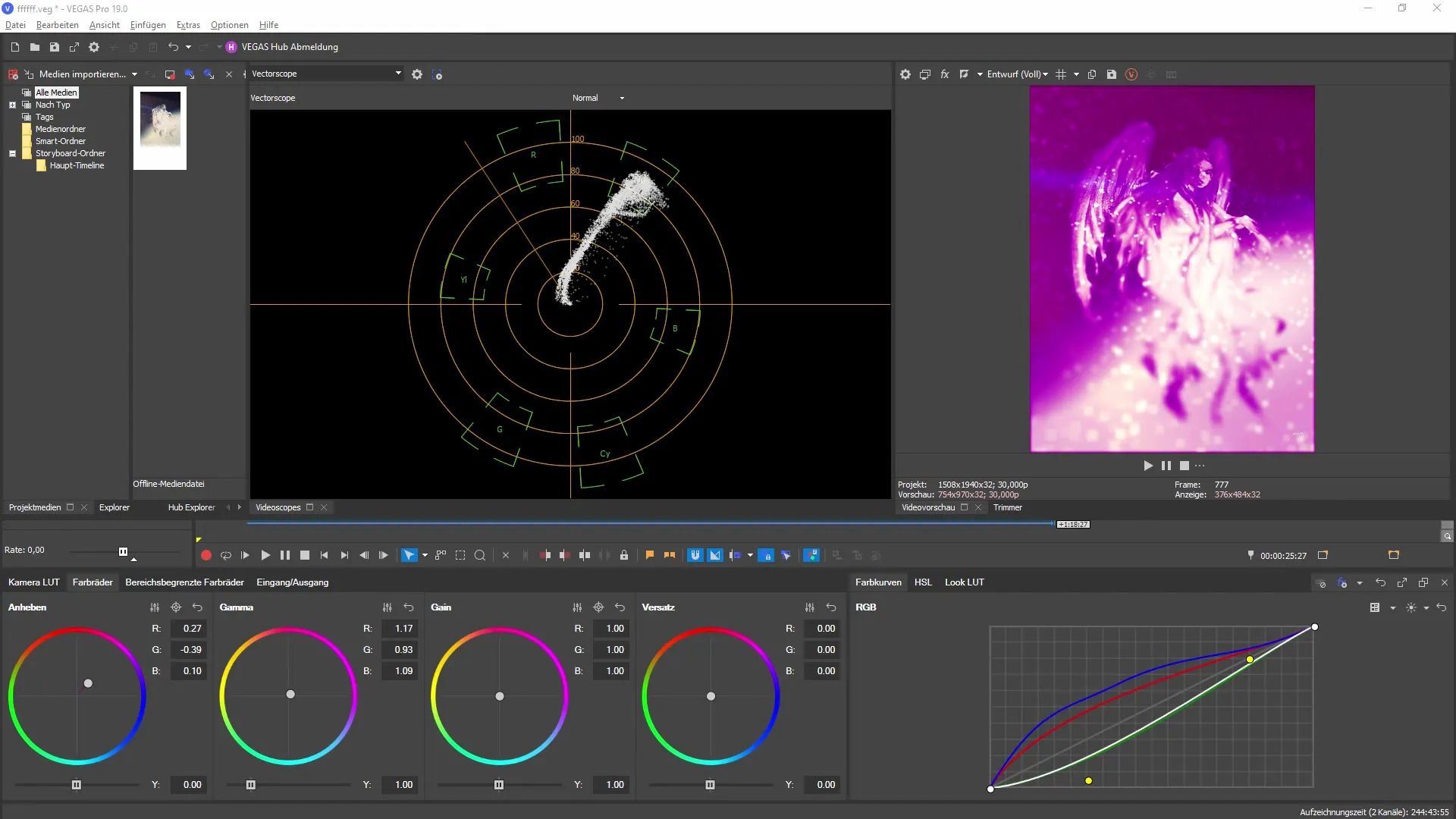Adjust the Anheben Y luminance slider
The width and height of the screenshot is (1456, 819).
pos(76,785)
